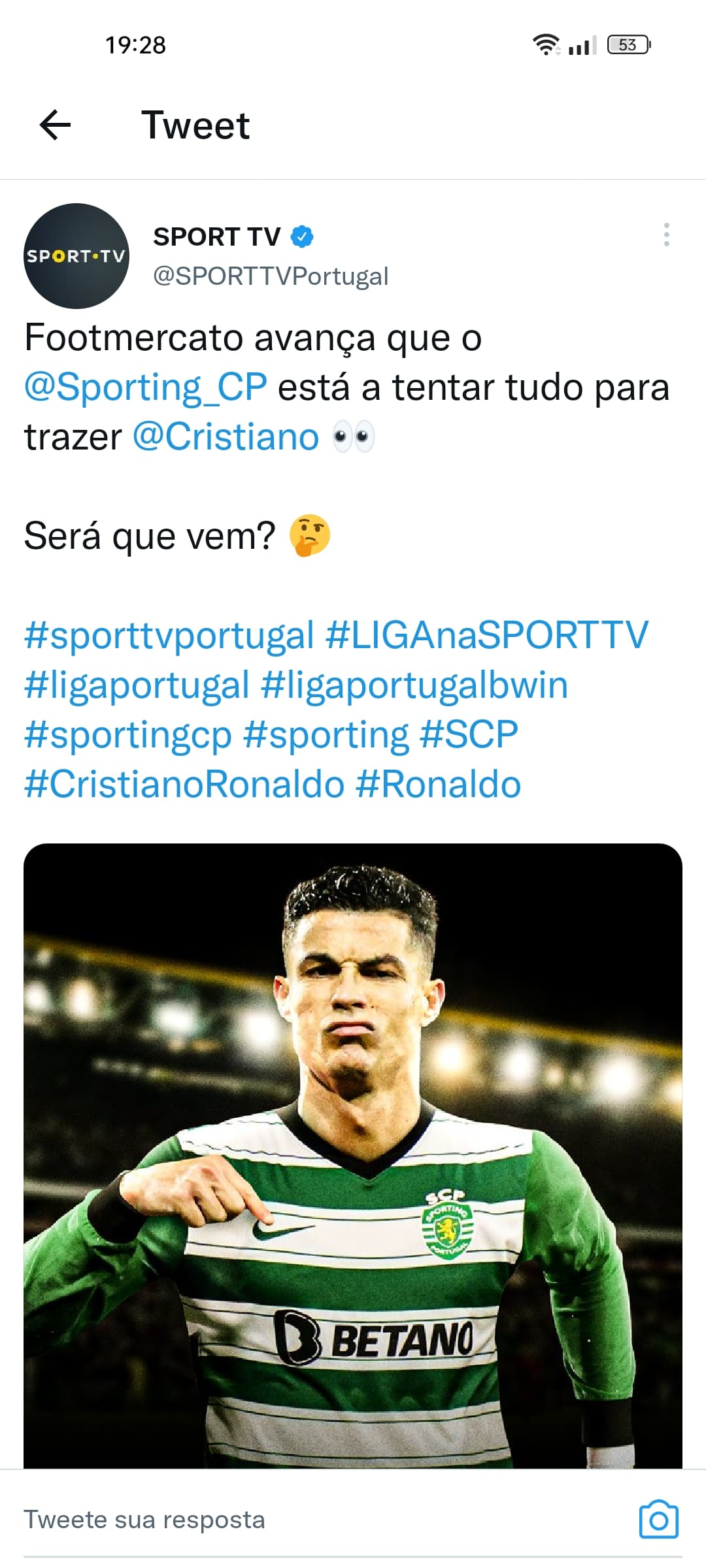Open the #LIGAnaSPORTTV hashtag
The width and height of the screenshot is (706, 1568).
487,636
